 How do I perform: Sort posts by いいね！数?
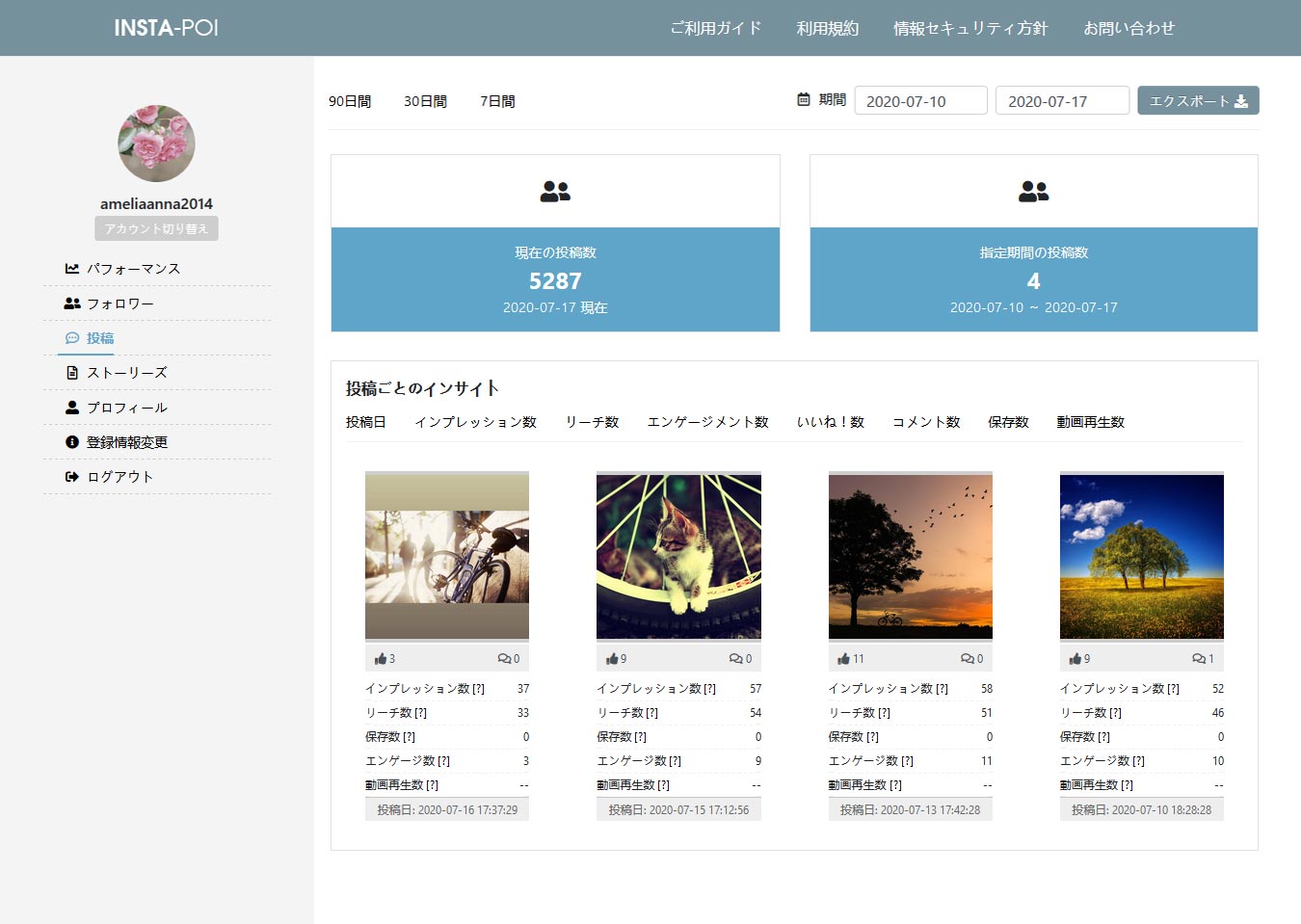(x=830, y=422)
